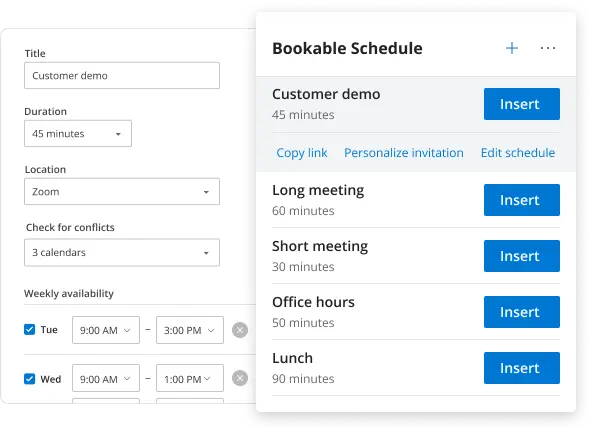Expand the Check for conflicts calendars dropdown
Viewport: 592px width, 428px height.
[122, 252]
